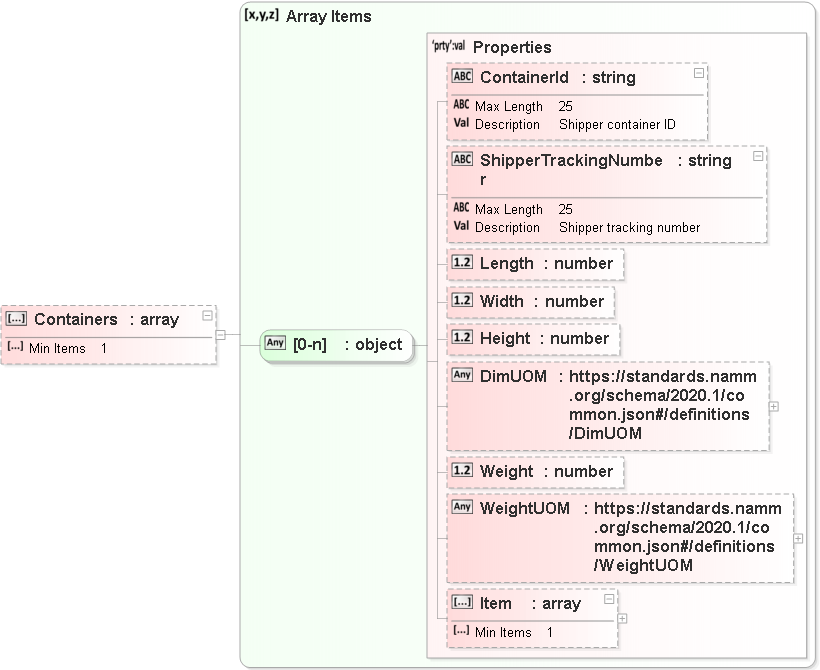Image resolution: width=820 pixels, height=670 pixels.
Task: Click the 1.2 number icon beside Height
Action: [x=462, y=337]
